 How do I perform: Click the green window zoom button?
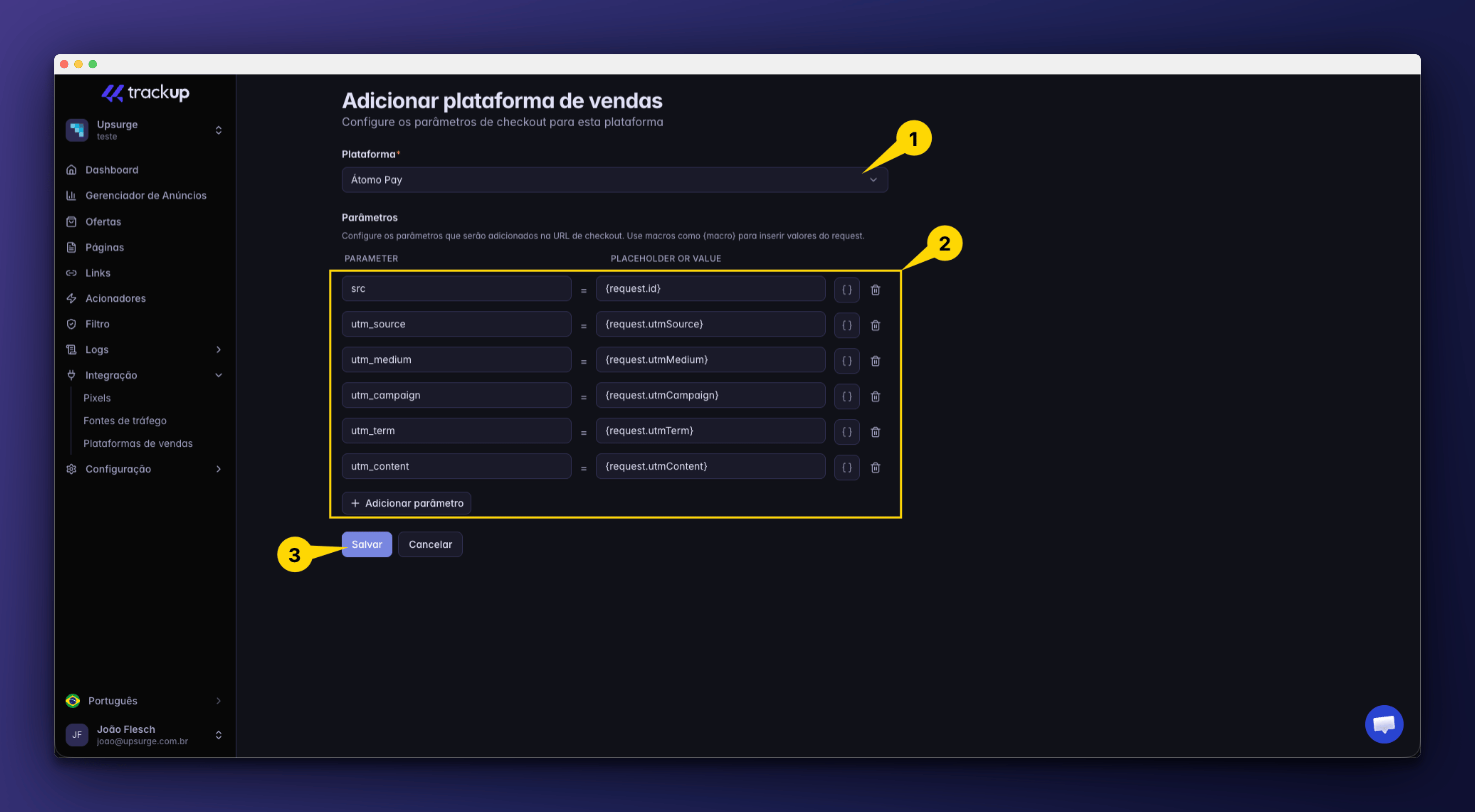(x=93, y=64)
